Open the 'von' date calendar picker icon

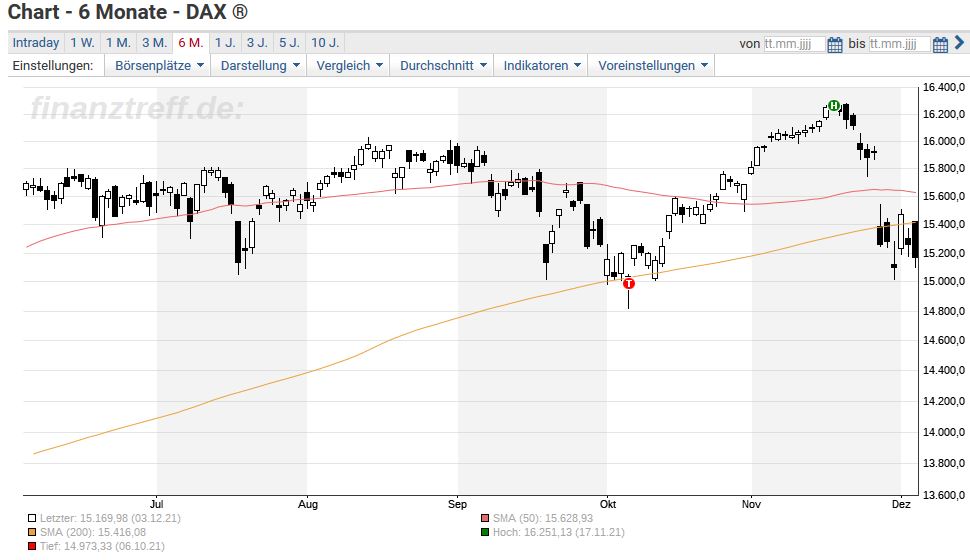pos(835,45)
